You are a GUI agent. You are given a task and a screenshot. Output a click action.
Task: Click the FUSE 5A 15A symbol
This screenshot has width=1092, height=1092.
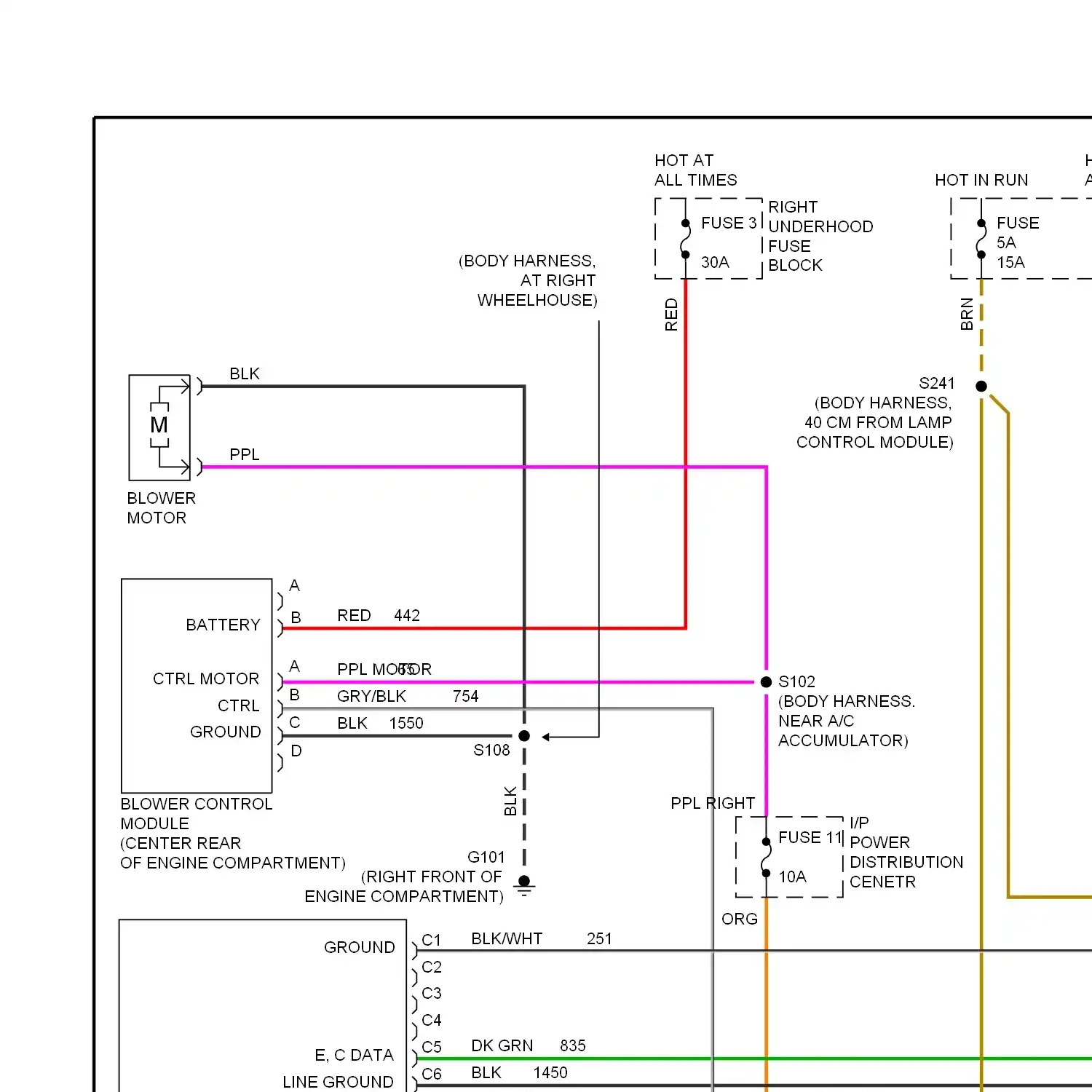(981, 239)
